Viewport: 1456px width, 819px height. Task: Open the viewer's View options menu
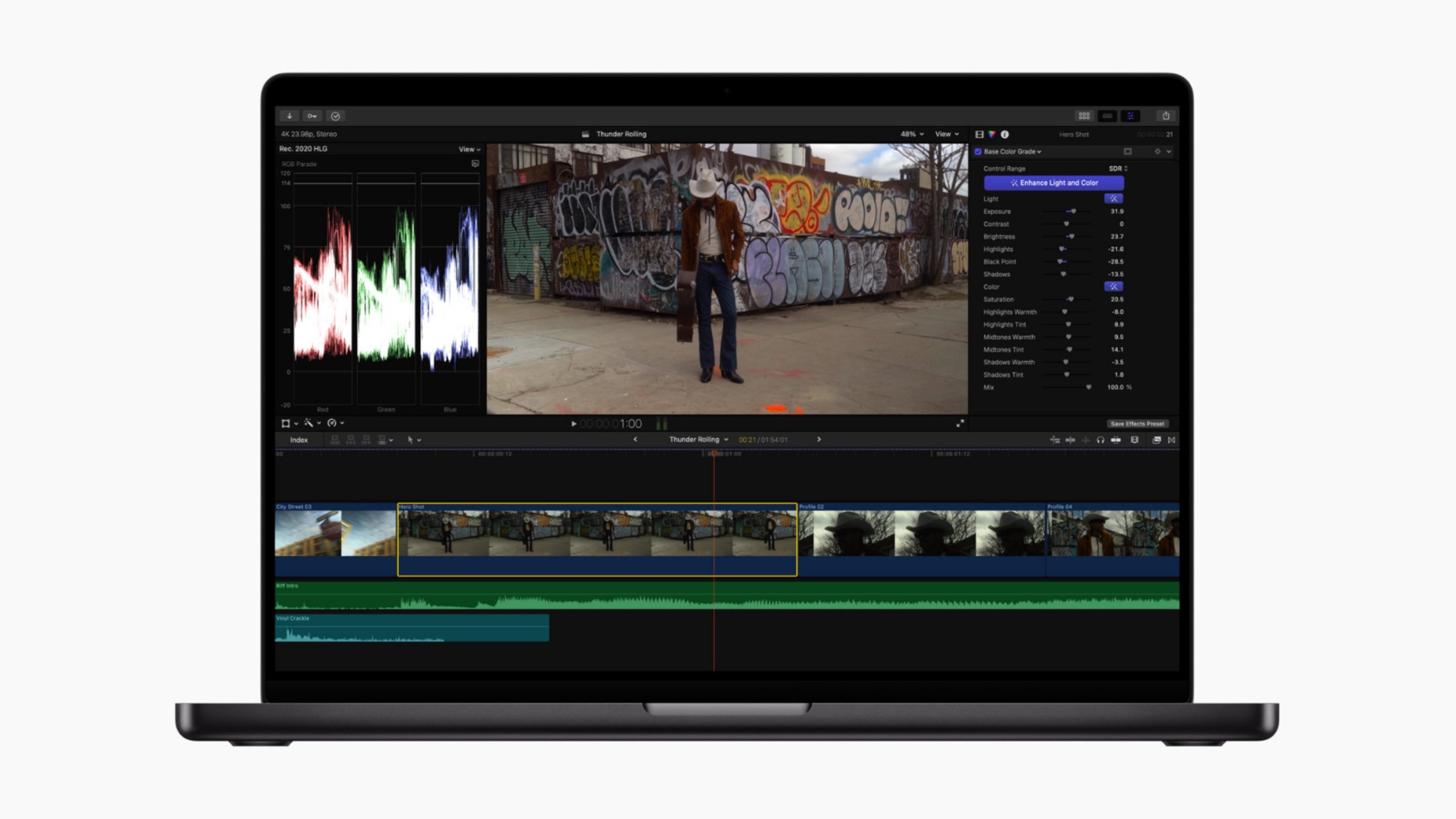(x=947, y=135)
